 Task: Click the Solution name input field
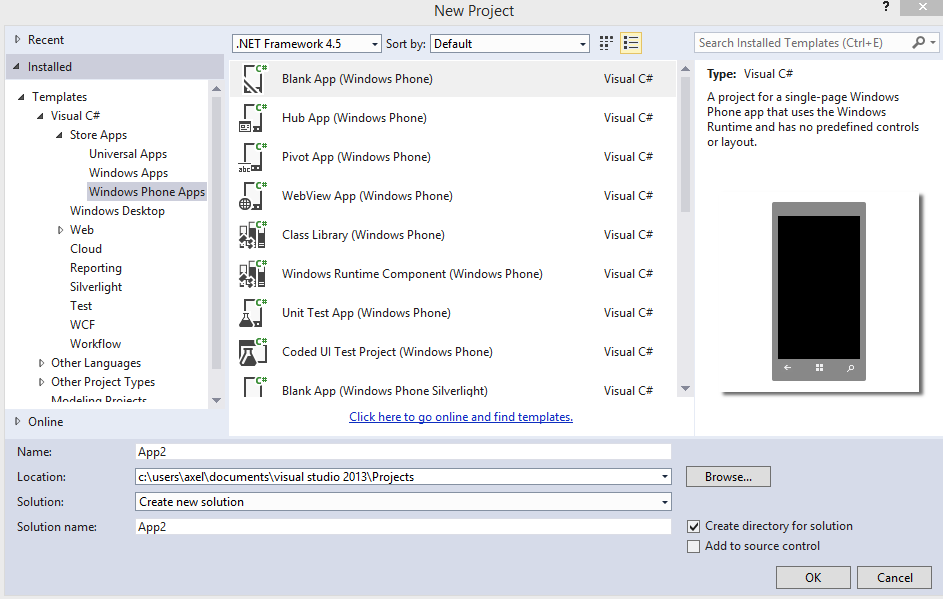(x=403, y=527)
